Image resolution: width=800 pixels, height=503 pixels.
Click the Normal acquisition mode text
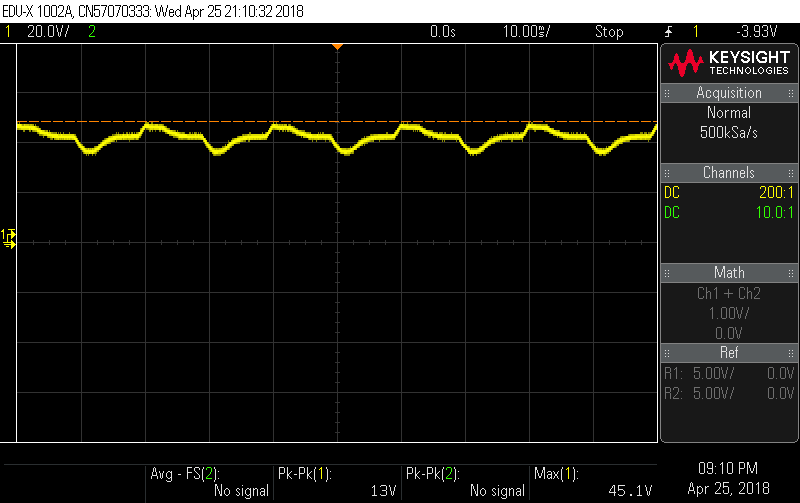[x=729, y=112]
